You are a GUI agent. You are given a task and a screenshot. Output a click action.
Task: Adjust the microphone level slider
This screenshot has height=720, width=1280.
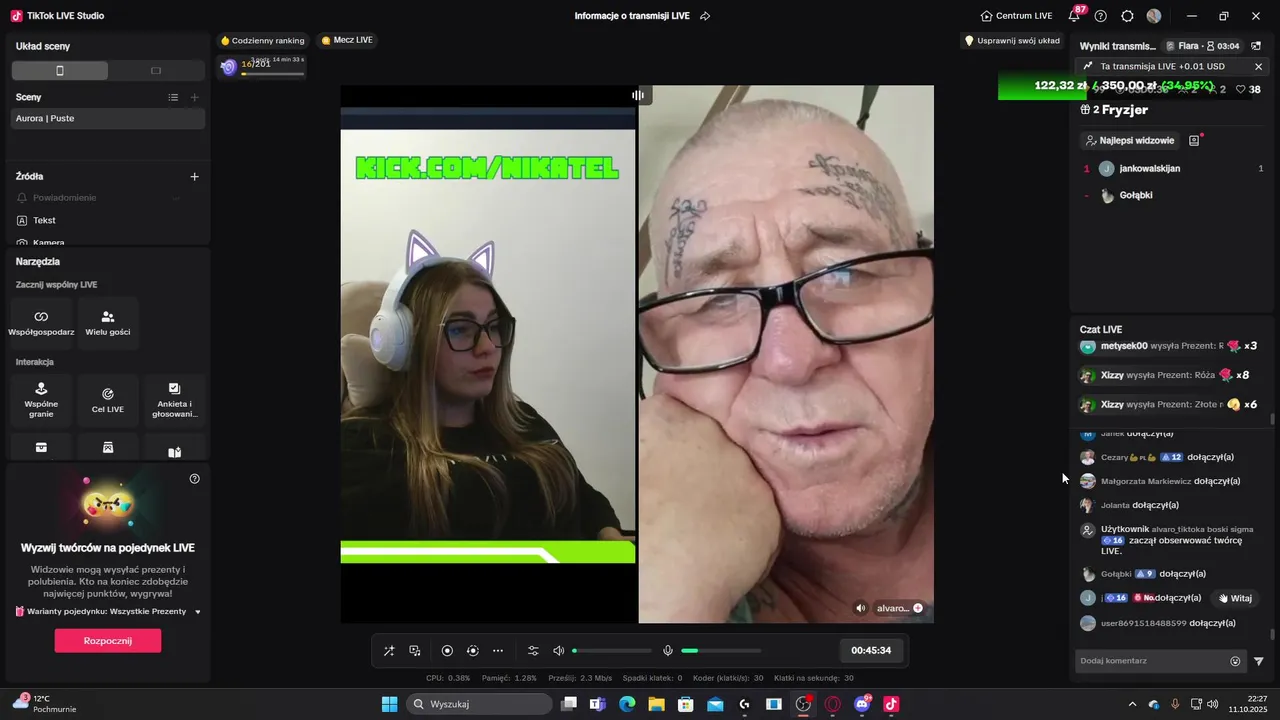coord(721,651)
